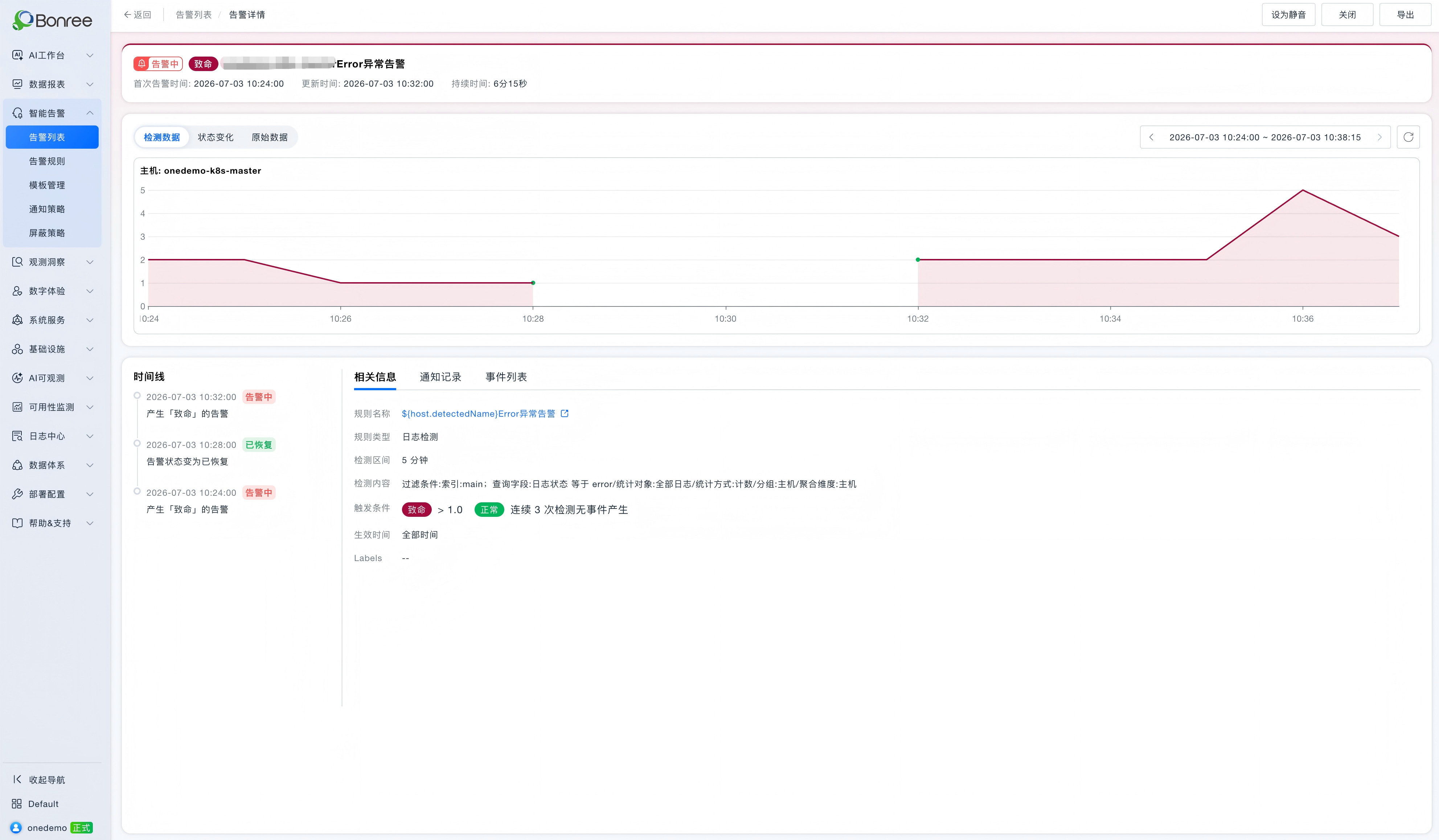1439x840 pixels.
Task: Open the 通知记录 tab
Action: 440,376
